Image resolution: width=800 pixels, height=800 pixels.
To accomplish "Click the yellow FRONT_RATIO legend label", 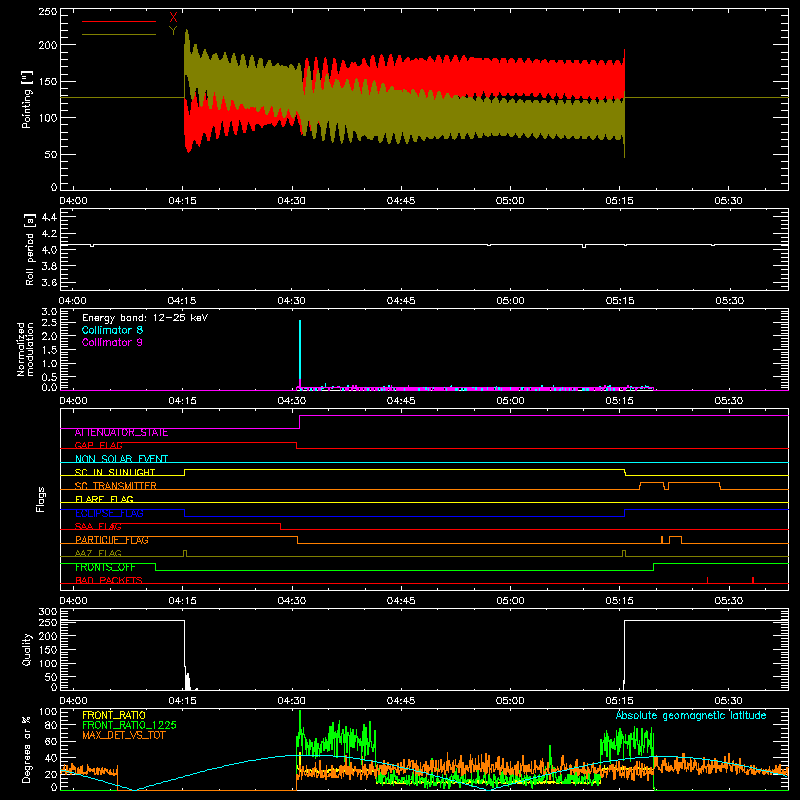I will pos(114,715).
